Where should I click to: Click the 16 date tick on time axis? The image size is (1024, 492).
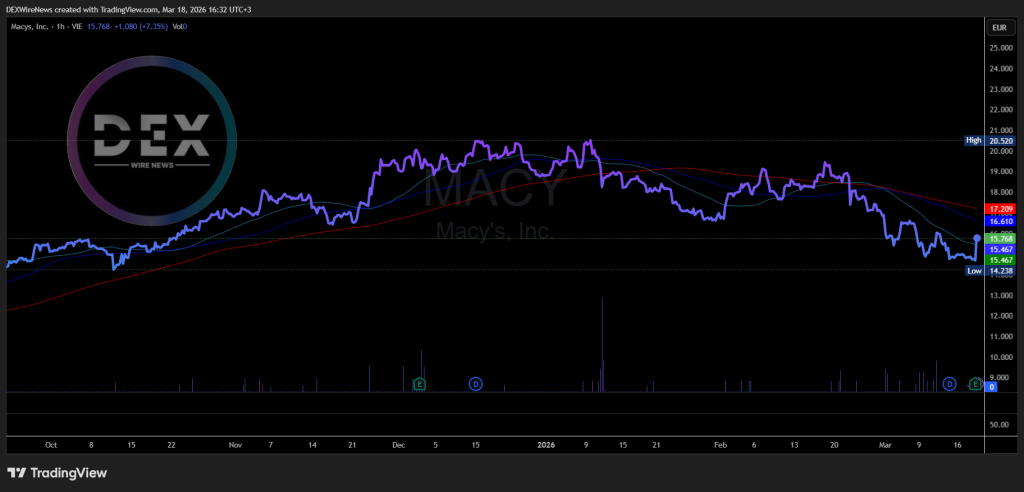tap(957, 445)
